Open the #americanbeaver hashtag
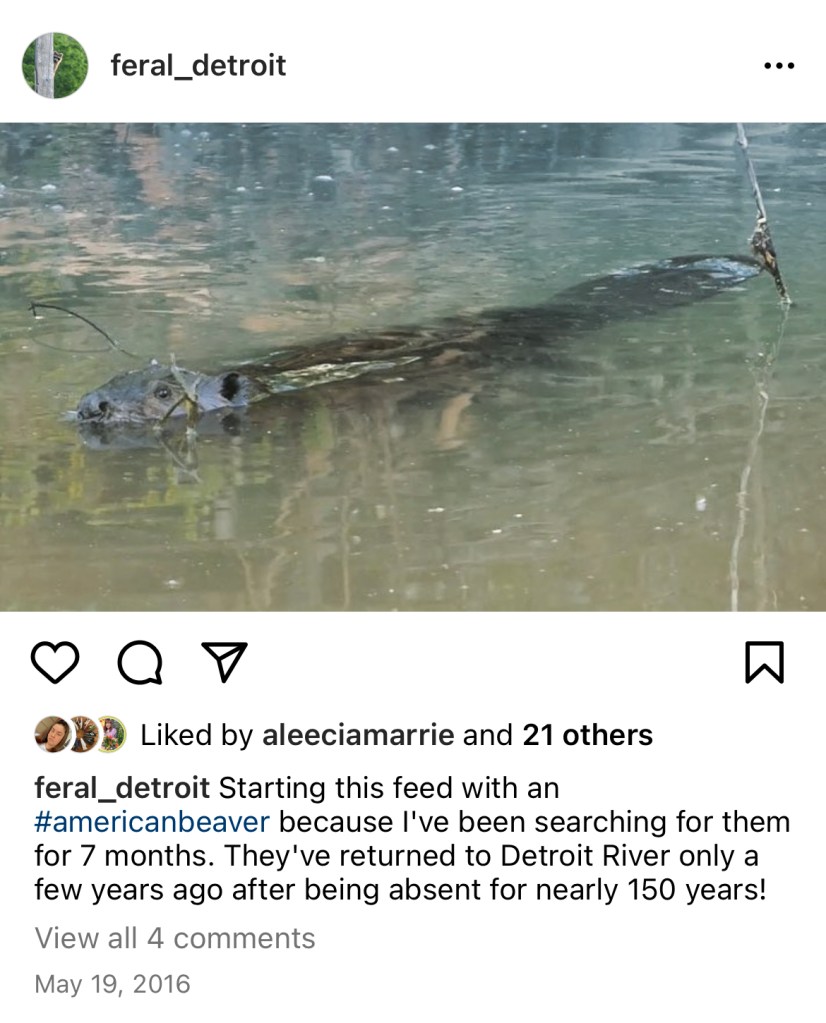 point(152,822)
